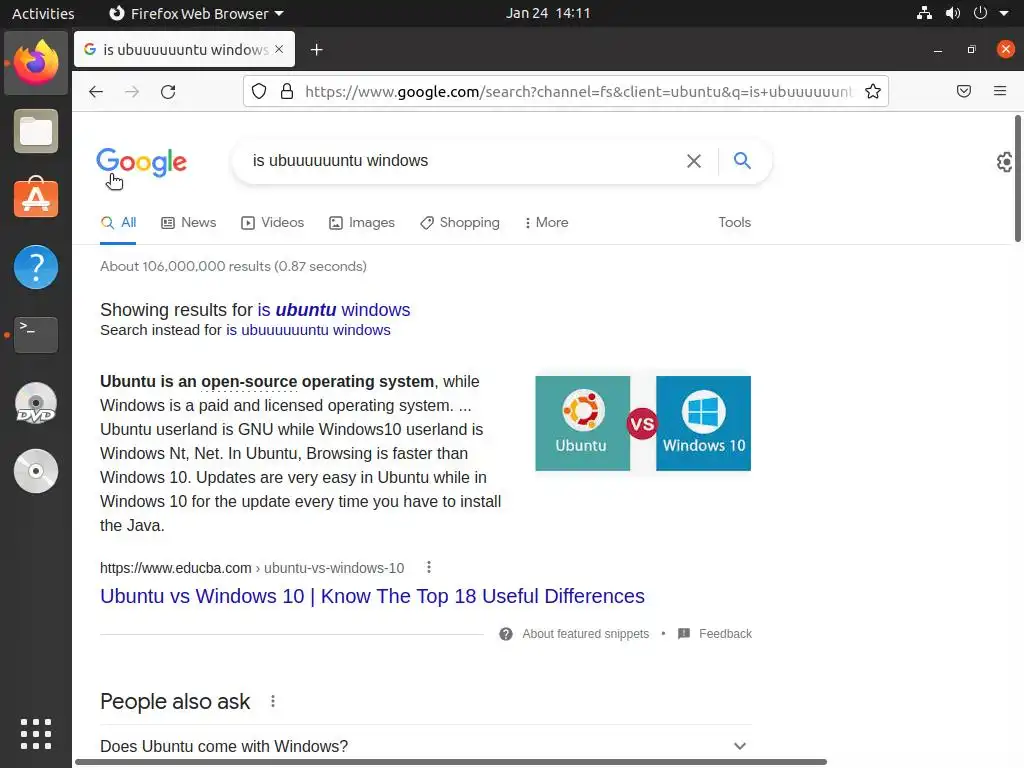1024x768 pixels.
Task: Bookmark this page with the star icon
Action: click(872, 91)
